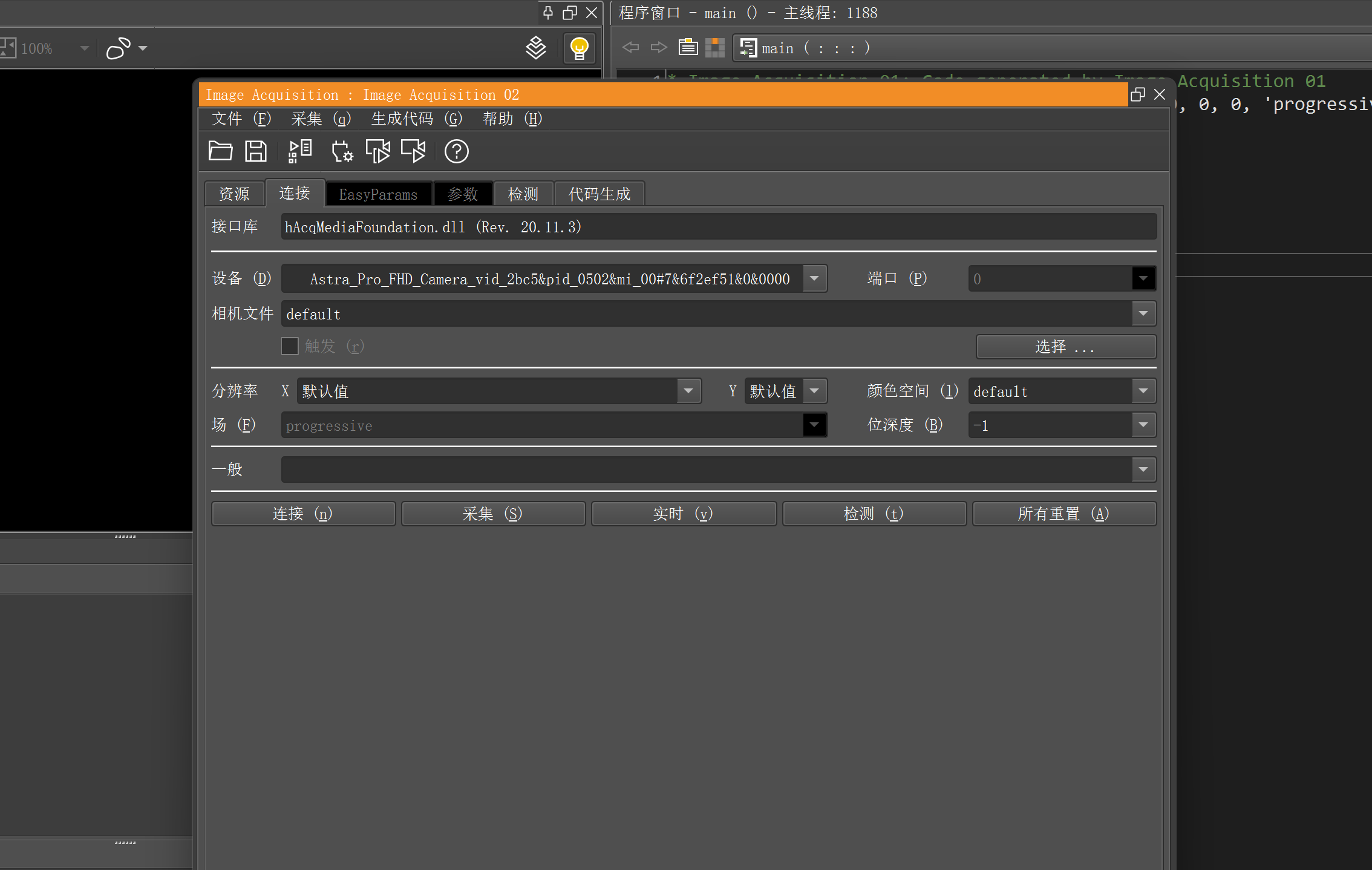This screenshot has width=1372, height=870.
Task: Click the 检测 (t) button
Action: click(x=874, y=514)
